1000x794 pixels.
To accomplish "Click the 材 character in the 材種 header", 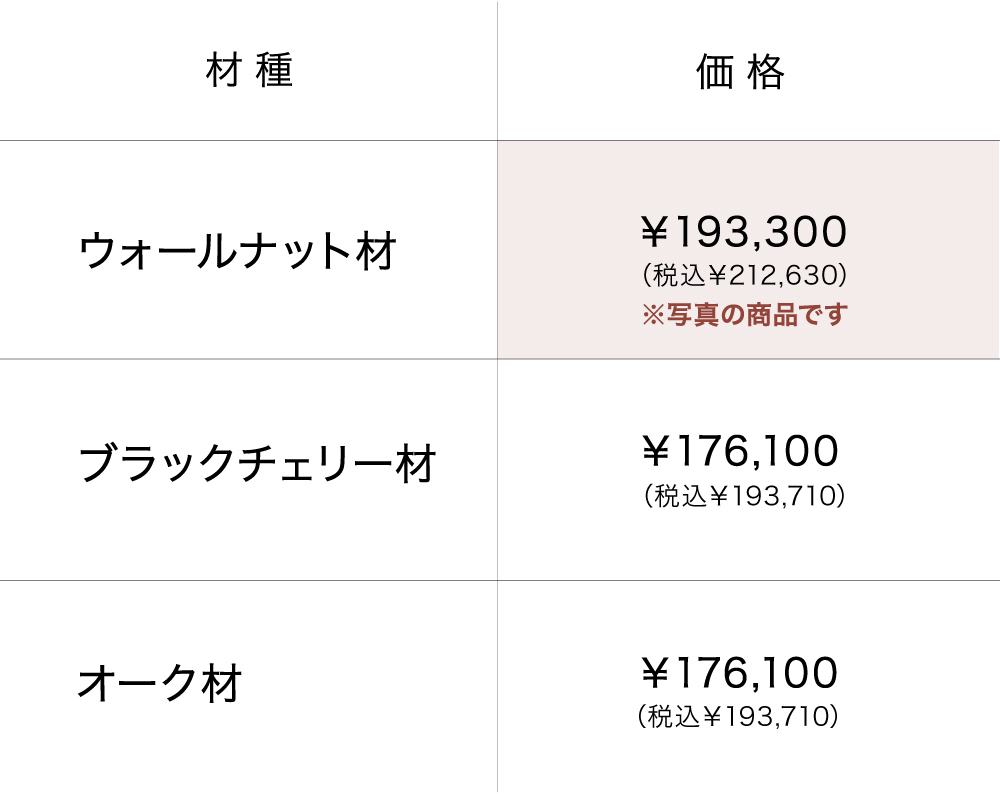I will [x=221, y=72].
